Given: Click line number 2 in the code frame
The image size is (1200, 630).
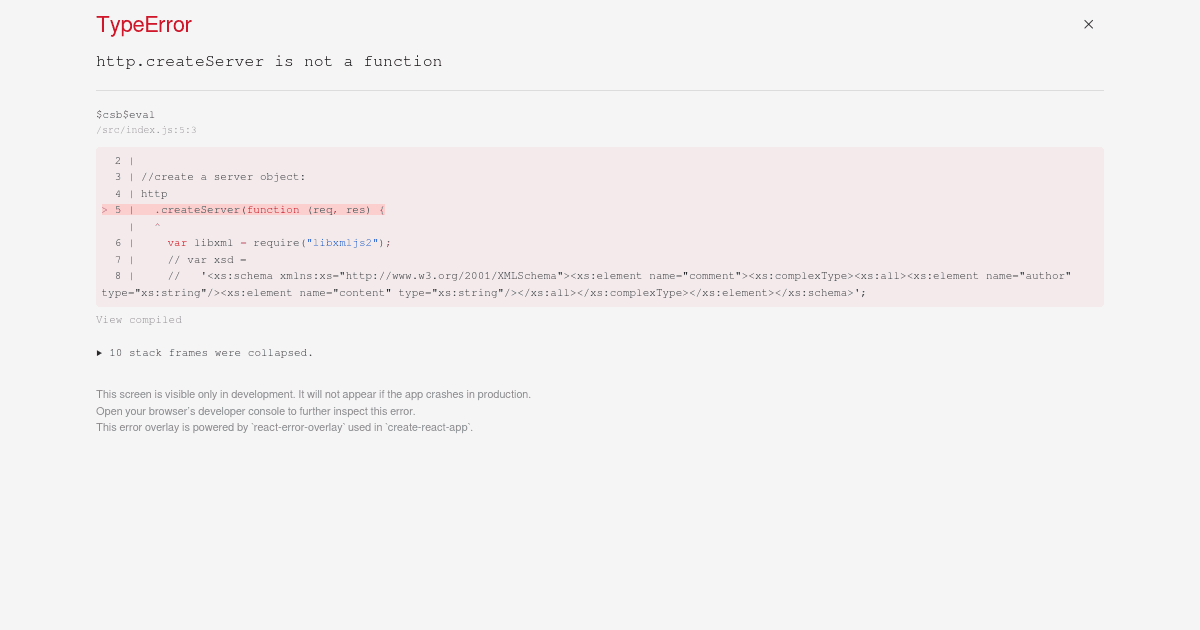Looking at the screenshot, I should (118, 161).
